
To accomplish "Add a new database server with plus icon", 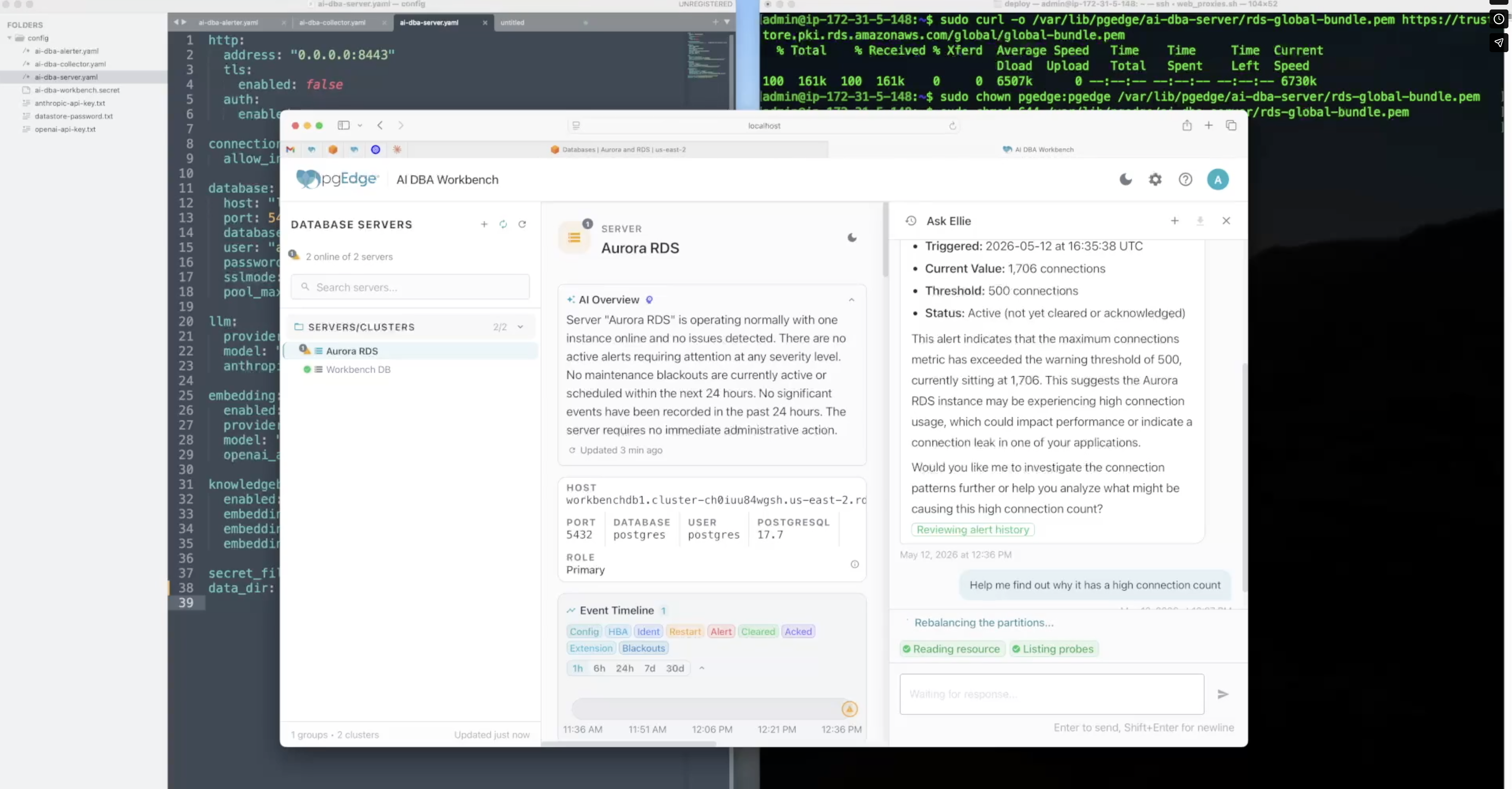I will point(484,224).
